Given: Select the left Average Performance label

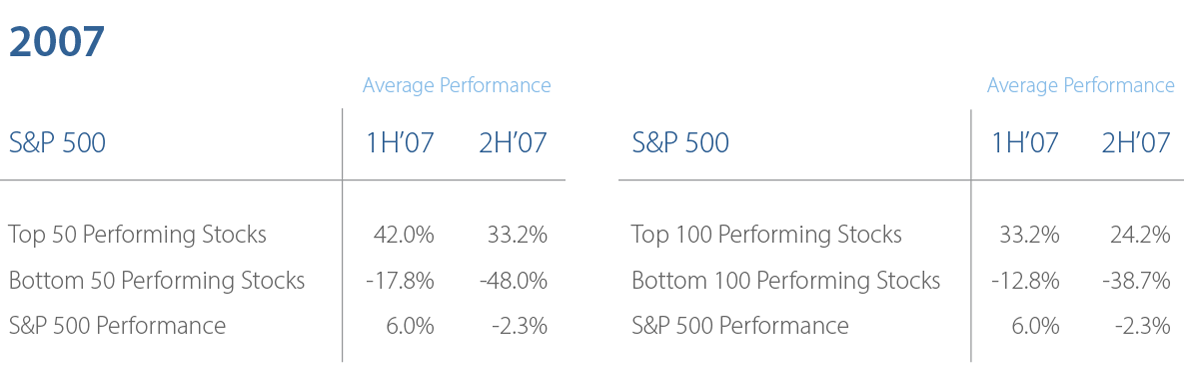Looking at the screenshot, I should [457, 85].
